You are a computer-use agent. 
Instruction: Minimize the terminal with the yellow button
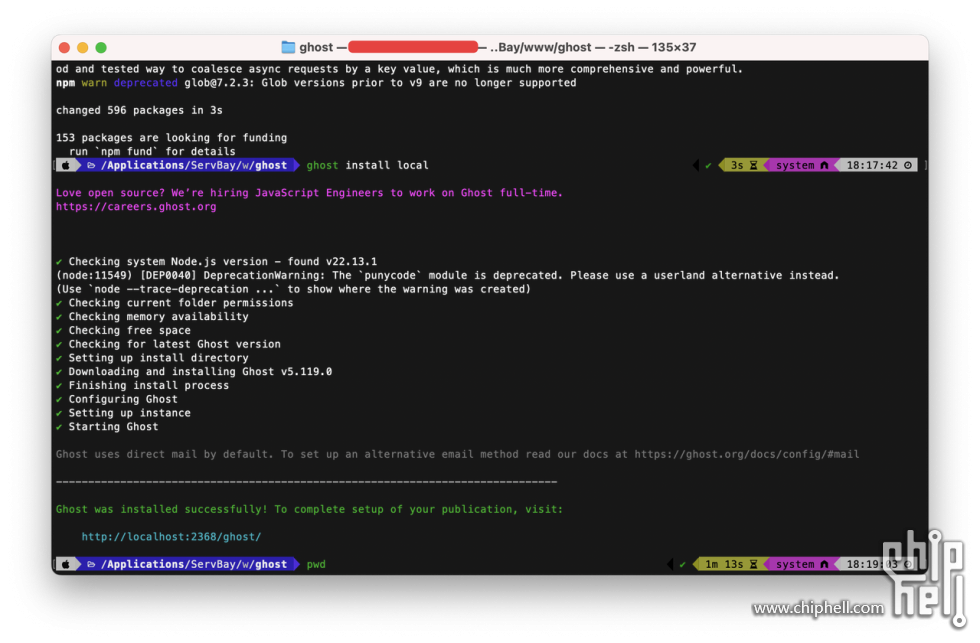point(82,47)
